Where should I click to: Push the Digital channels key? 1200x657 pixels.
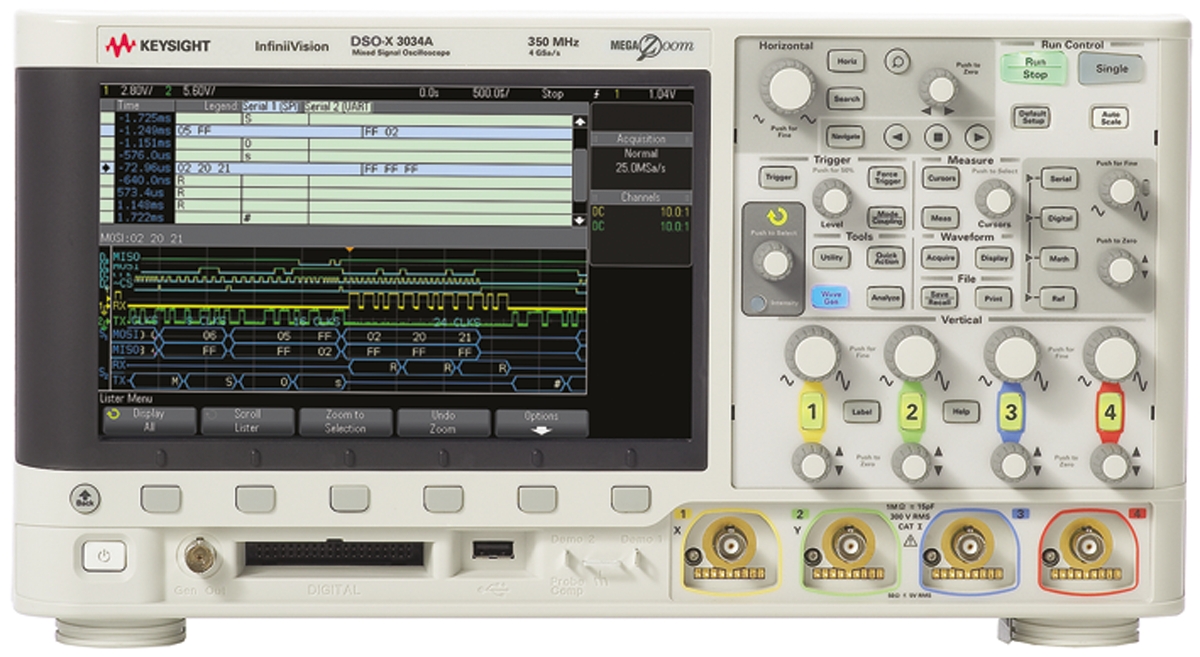(x=1057, y=218)
